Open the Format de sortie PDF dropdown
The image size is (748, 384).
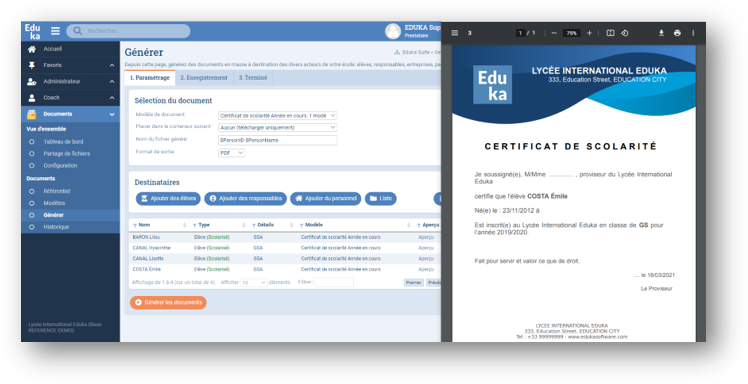[231, 153]
